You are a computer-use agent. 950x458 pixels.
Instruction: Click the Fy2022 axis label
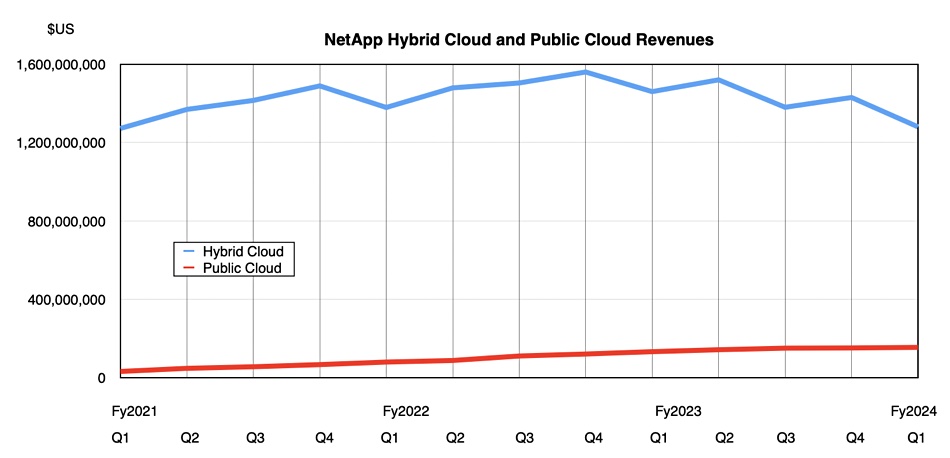pyautogui.click(x=406, y=412)
